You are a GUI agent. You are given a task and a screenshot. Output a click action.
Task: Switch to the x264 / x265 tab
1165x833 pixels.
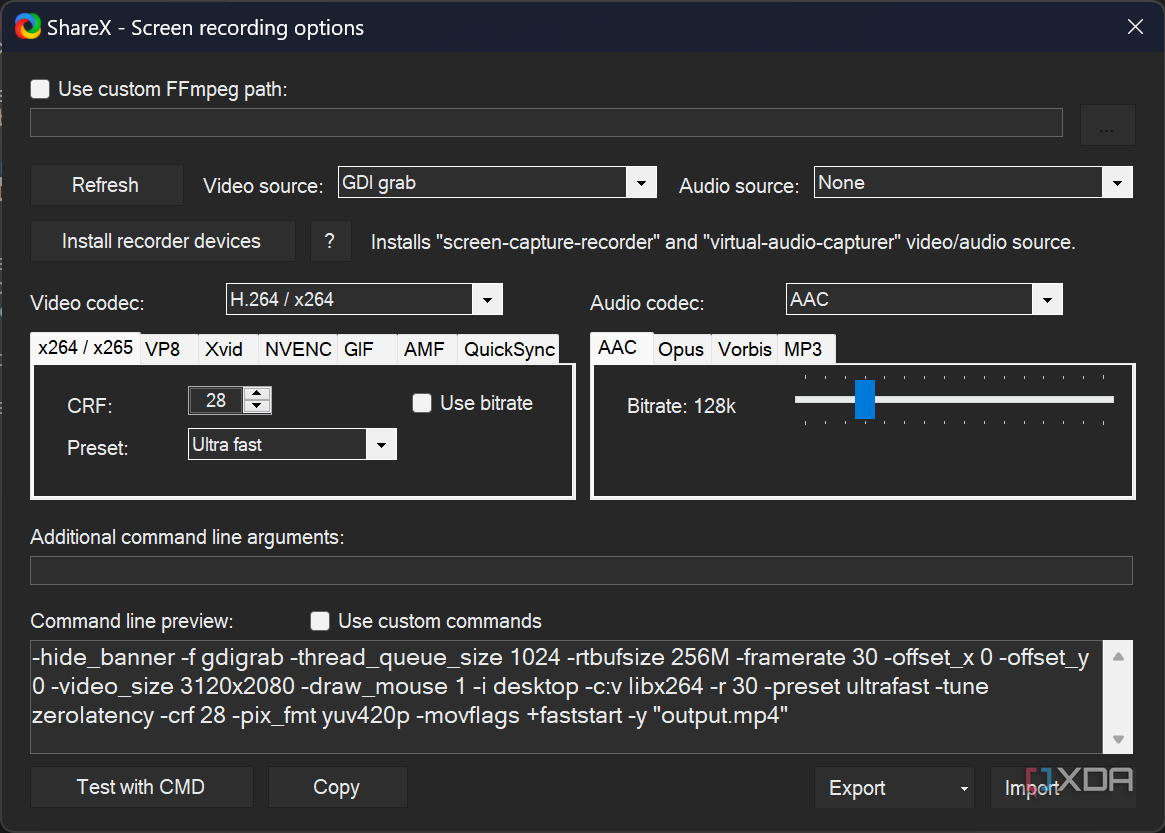(x=85, y=347)
